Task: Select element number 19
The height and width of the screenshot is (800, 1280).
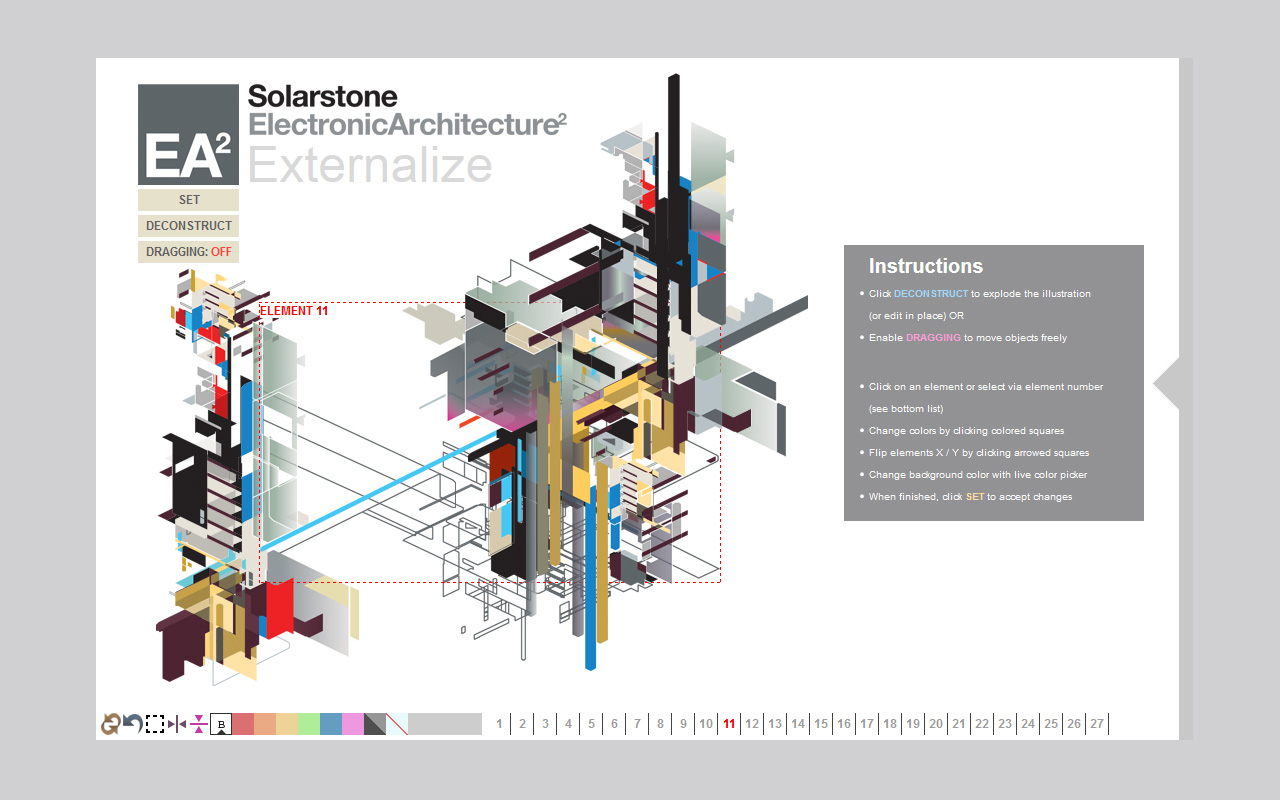Action: [913, 724]
